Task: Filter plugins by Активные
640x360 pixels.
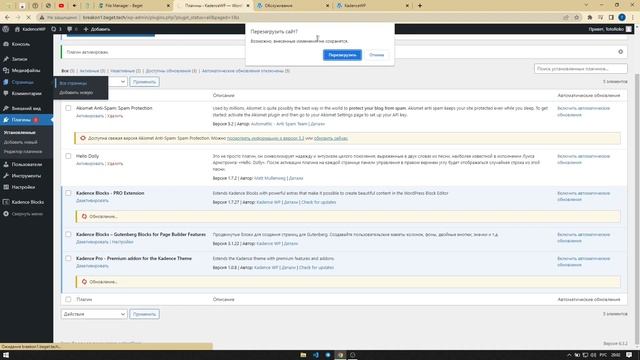Action: (x=92, y=71)
